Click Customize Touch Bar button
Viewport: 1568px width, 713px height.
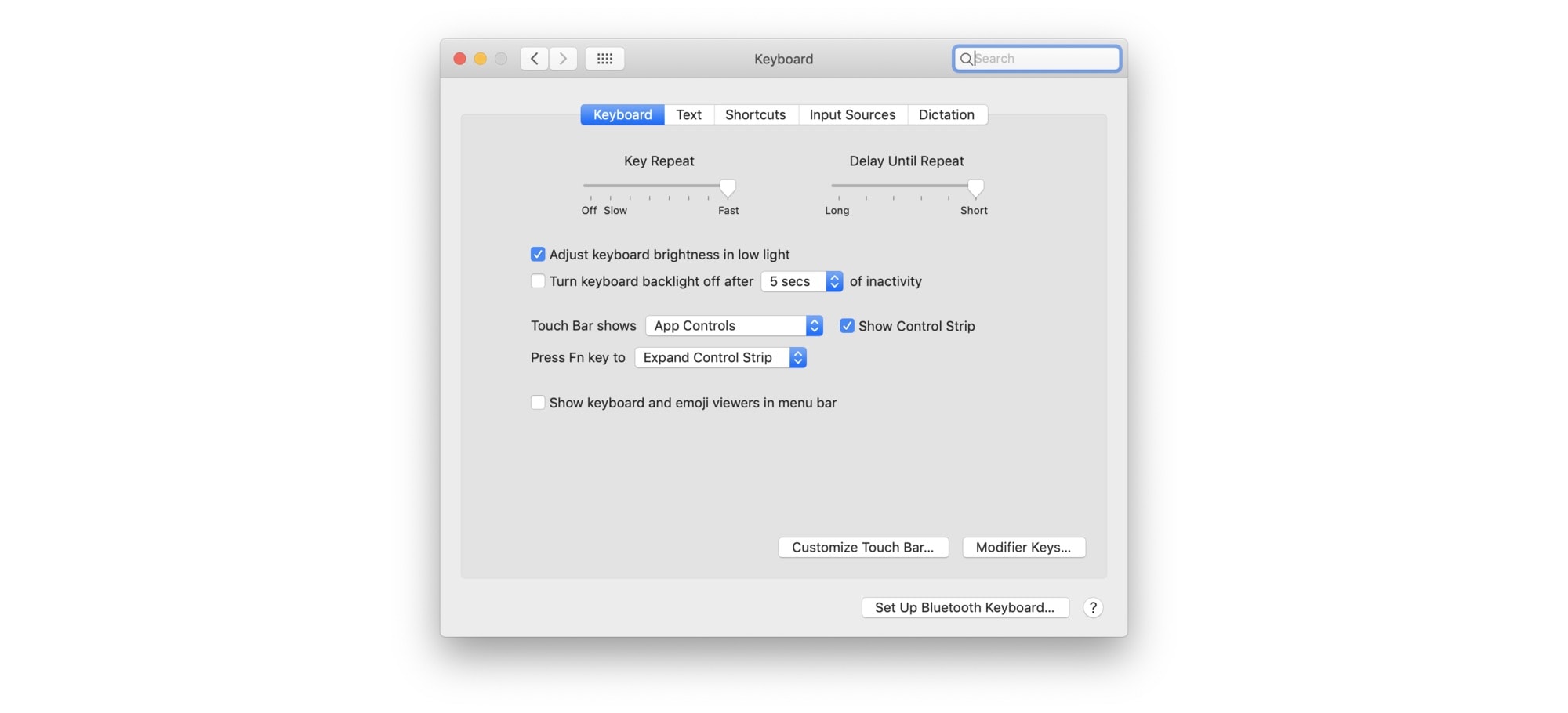[x=862, y=547]
